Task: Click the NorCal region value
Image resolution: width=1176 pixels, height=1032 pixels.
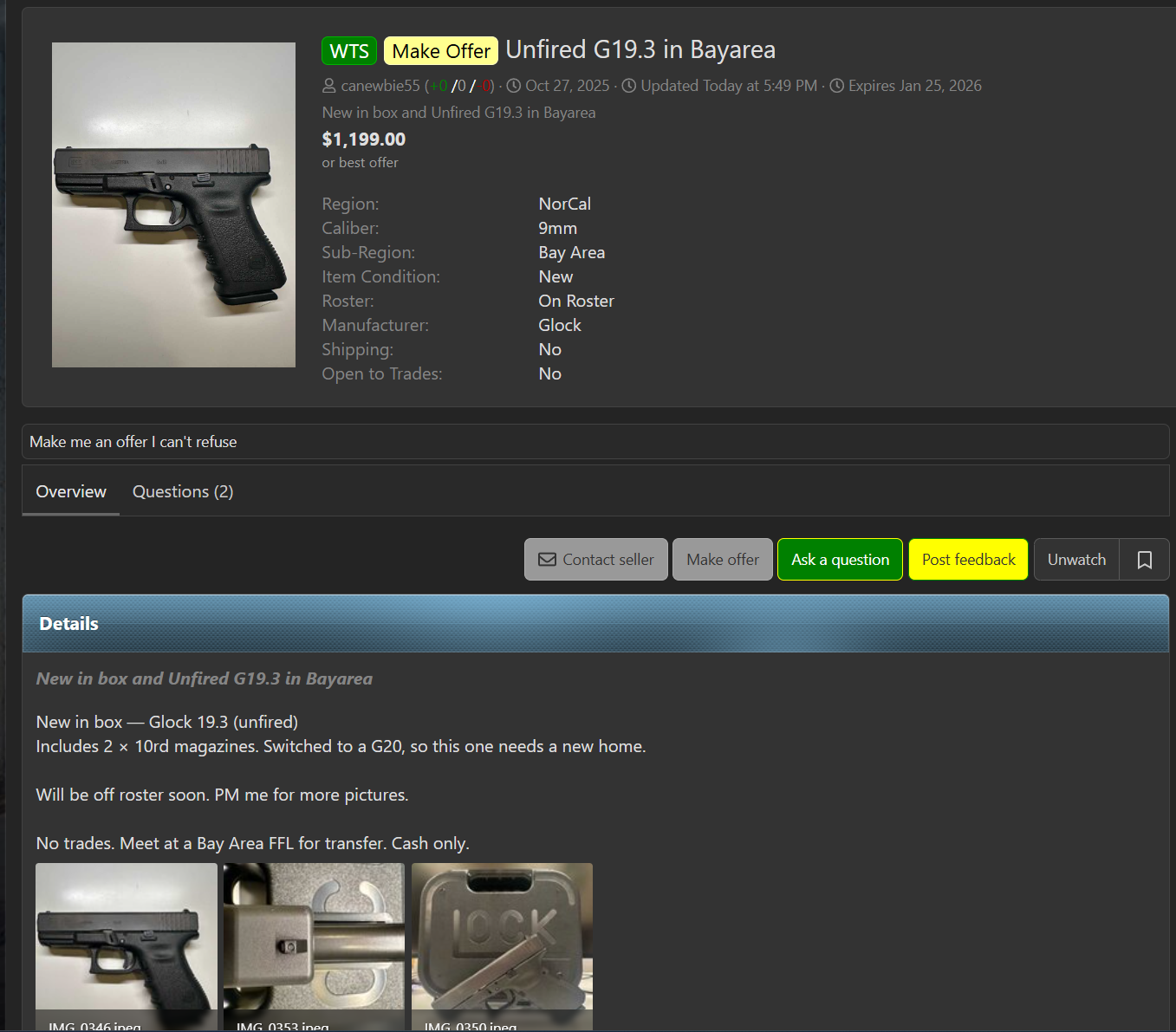Action: coord(565,204)
